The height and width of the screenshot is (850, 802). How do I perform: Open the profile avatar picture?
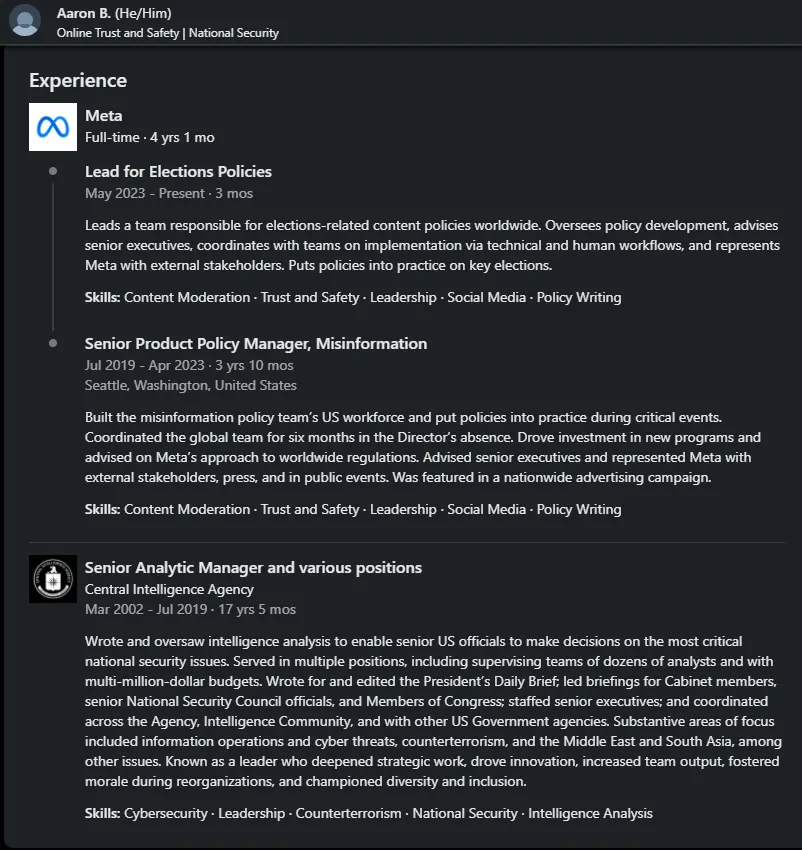pyautogui.click(x=25, y=21)
